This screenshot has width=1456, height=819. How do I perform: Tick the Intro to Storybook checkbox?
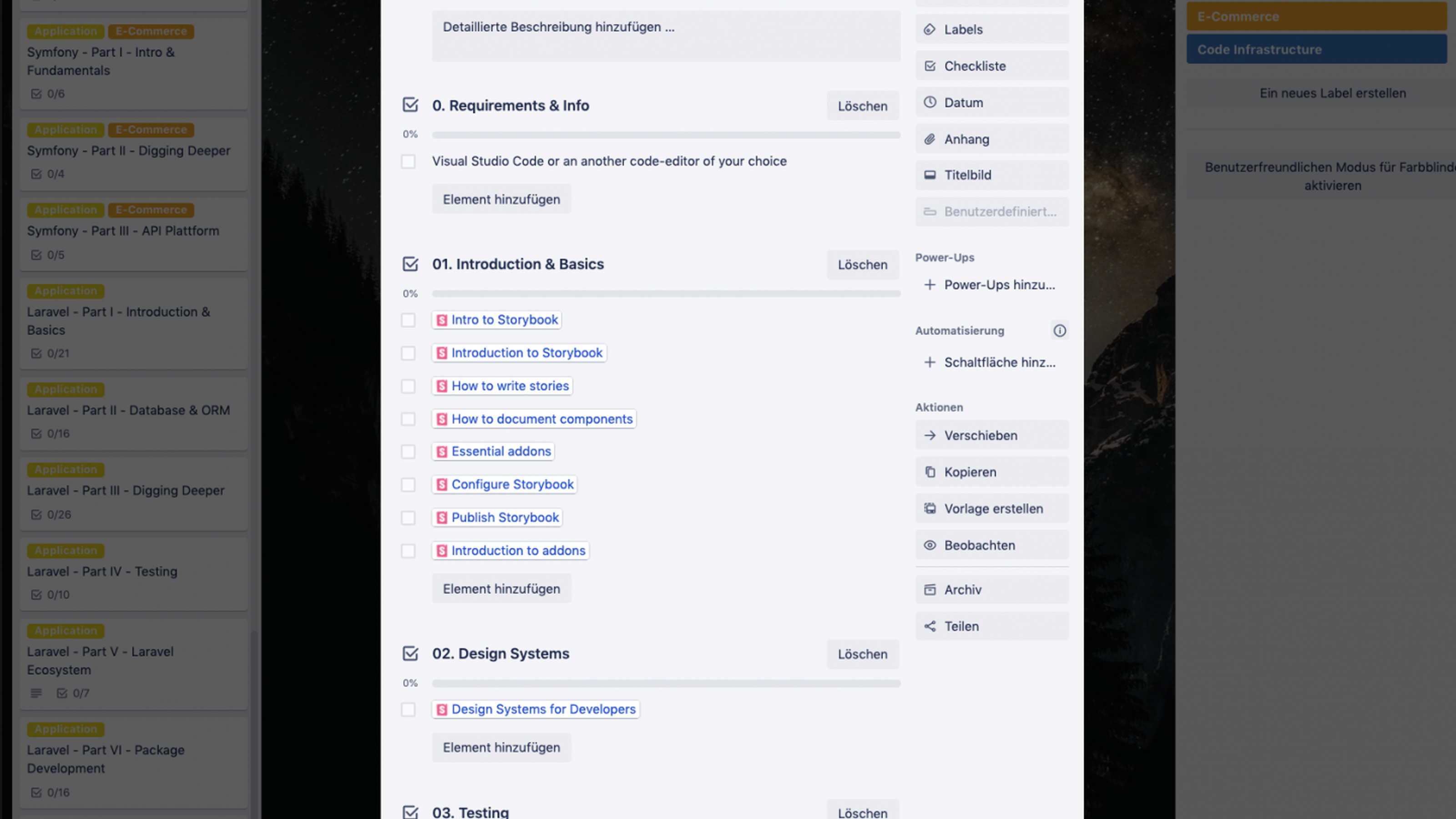[x=408, y=320]
